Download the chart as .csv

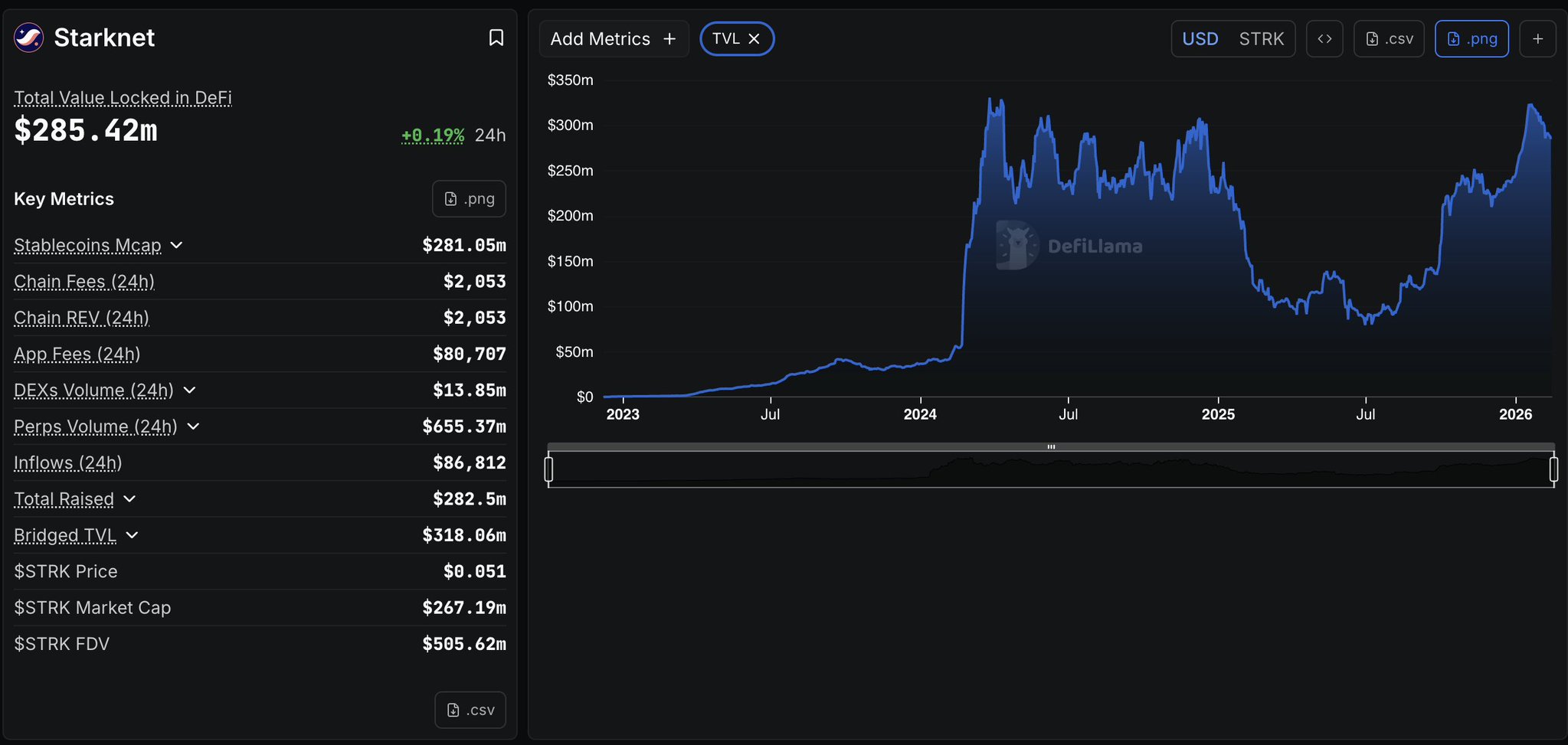[1390, 39]
